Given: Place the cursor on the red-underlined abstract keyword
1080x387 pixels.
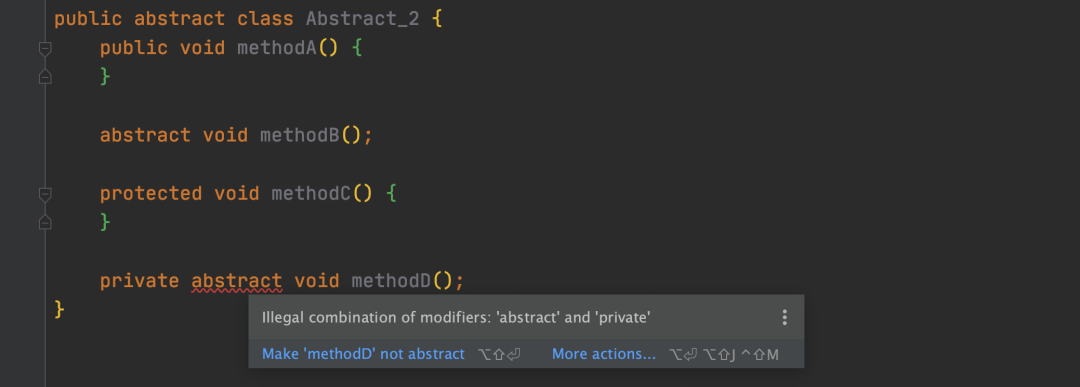Looking at the screenshot, I should click(237, 281).
